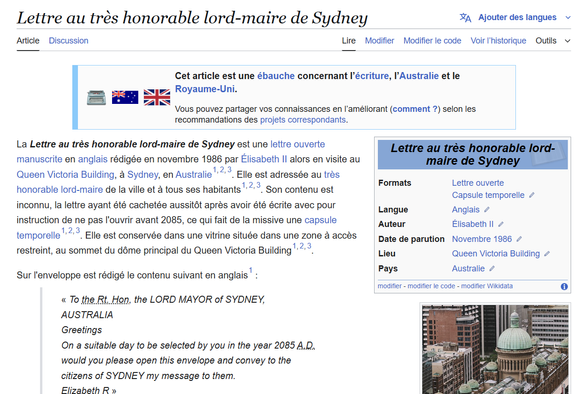Click edit pencil next to Capsule temporelle
The width and height of the screenshot is (584, 394).
(531, 195)
